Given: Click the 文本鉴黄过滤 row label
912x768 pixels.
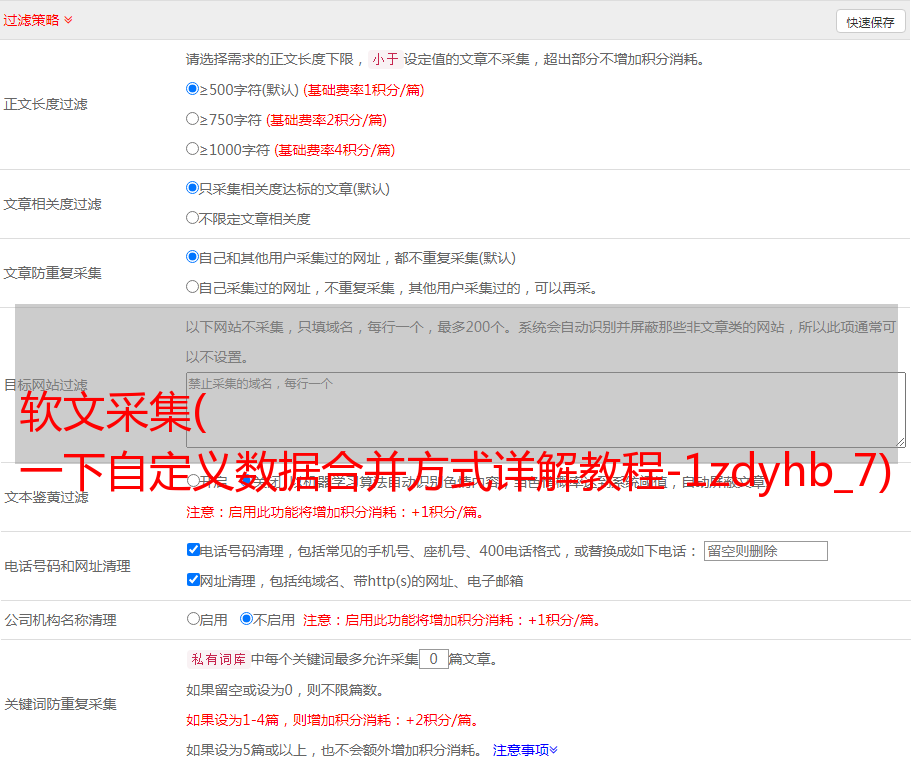Looking at the screenshot, I should [x=46, y=497].
